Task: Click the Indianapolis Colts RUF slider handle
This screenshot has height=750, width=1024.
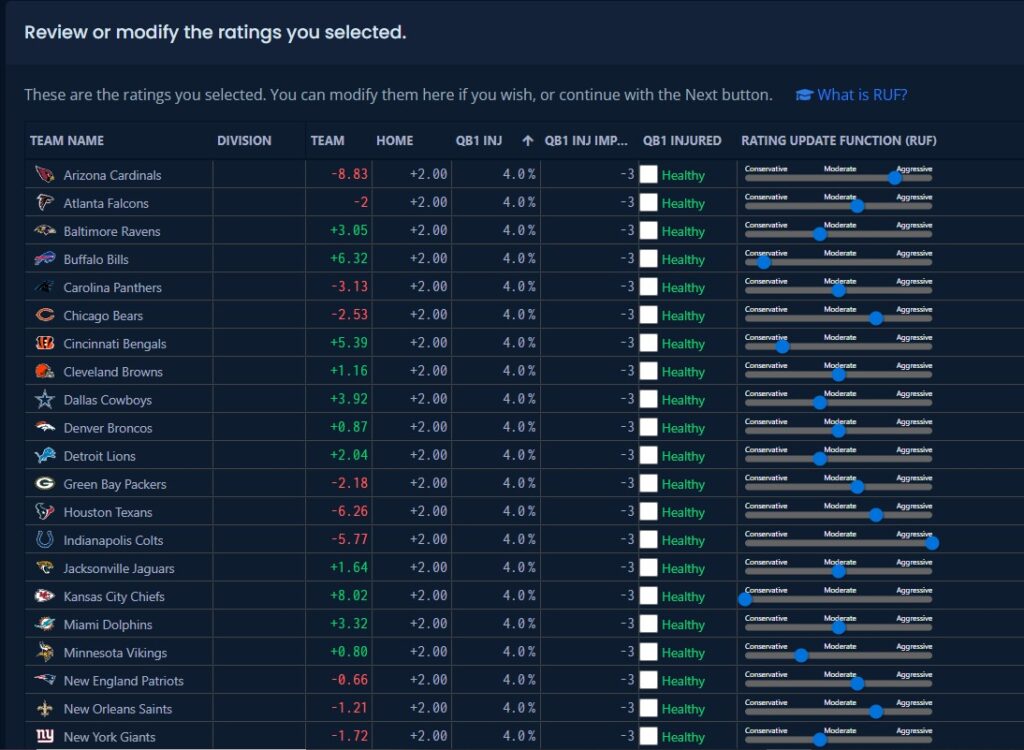Action: (932, 543)
